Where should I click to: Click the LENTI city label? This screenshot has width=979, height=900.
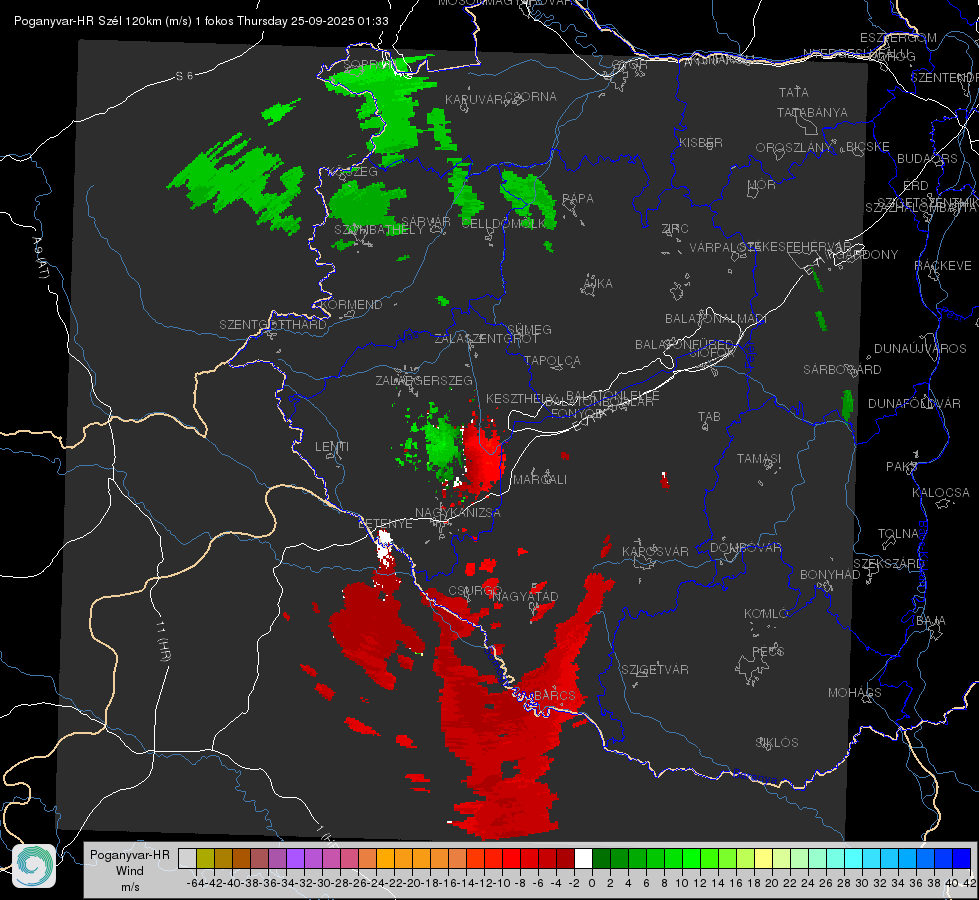pyautogui.click(x=332, y=447)
